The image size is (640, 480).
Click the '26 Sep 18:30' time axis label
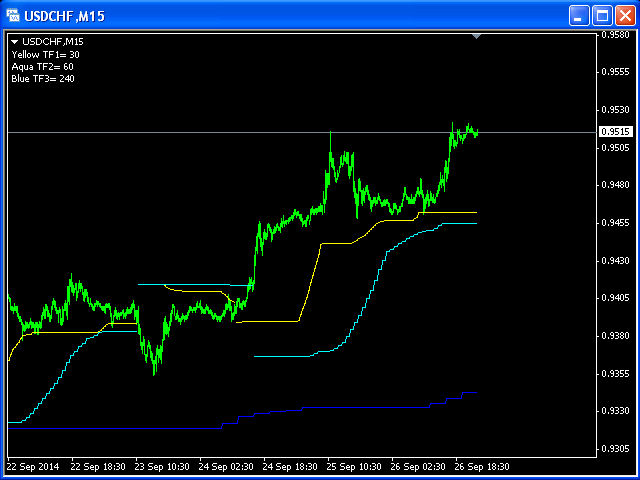pos(482,467)
